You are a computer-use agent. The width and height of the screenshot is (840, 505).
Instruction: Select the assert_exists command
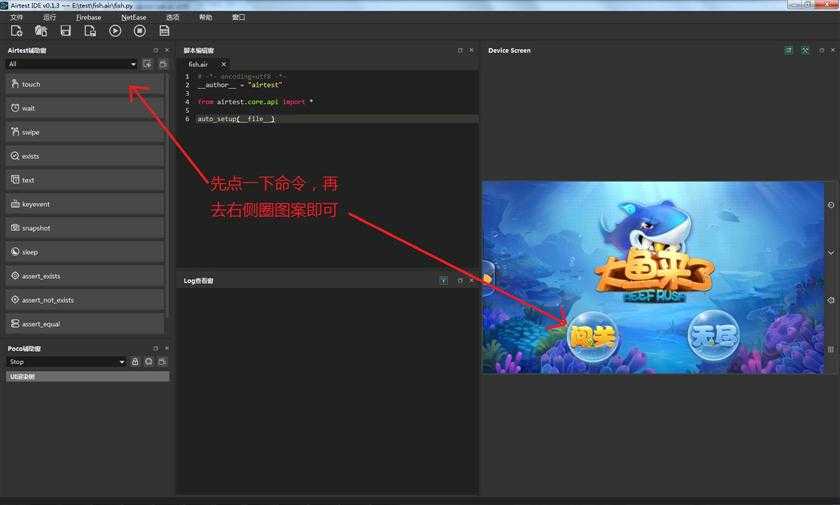85,276
